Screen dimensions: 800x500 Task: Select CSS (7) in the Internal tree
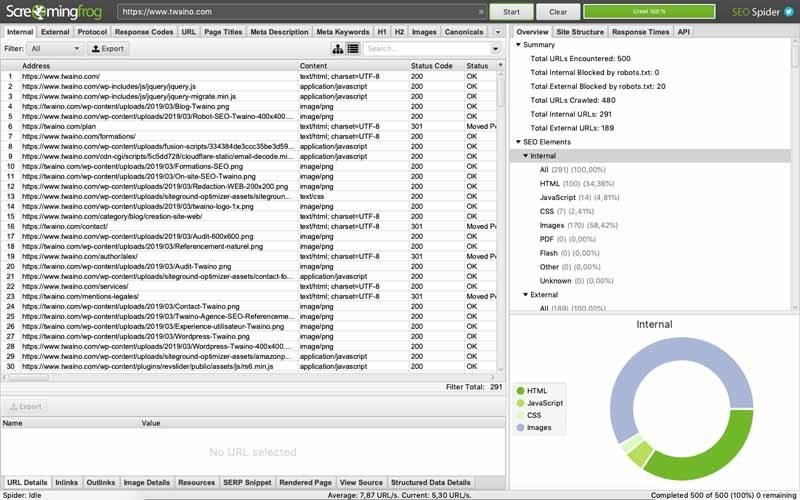(x=566, y=211)
